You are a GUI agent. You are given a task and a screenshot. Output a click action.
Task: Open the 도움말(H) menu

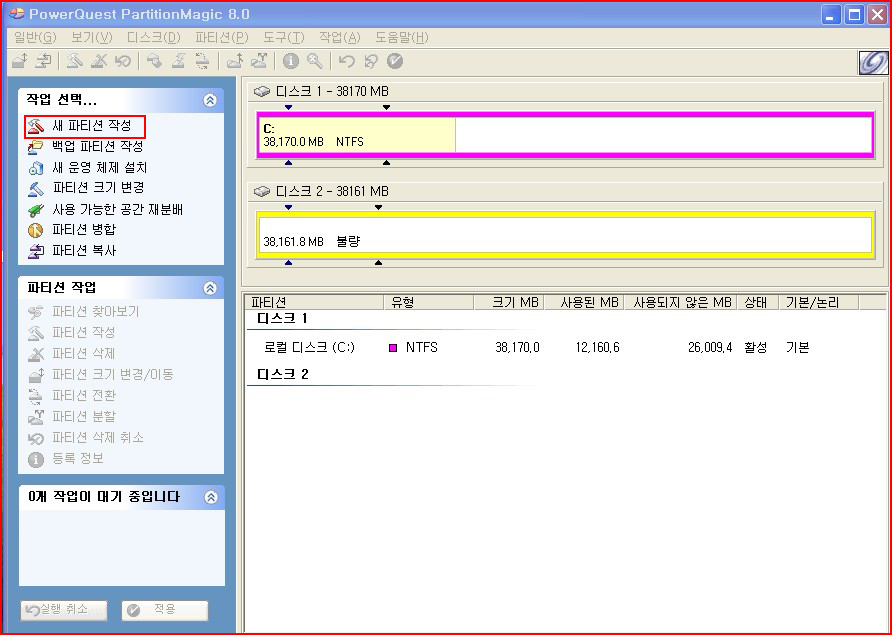click(x=402, y=38)
